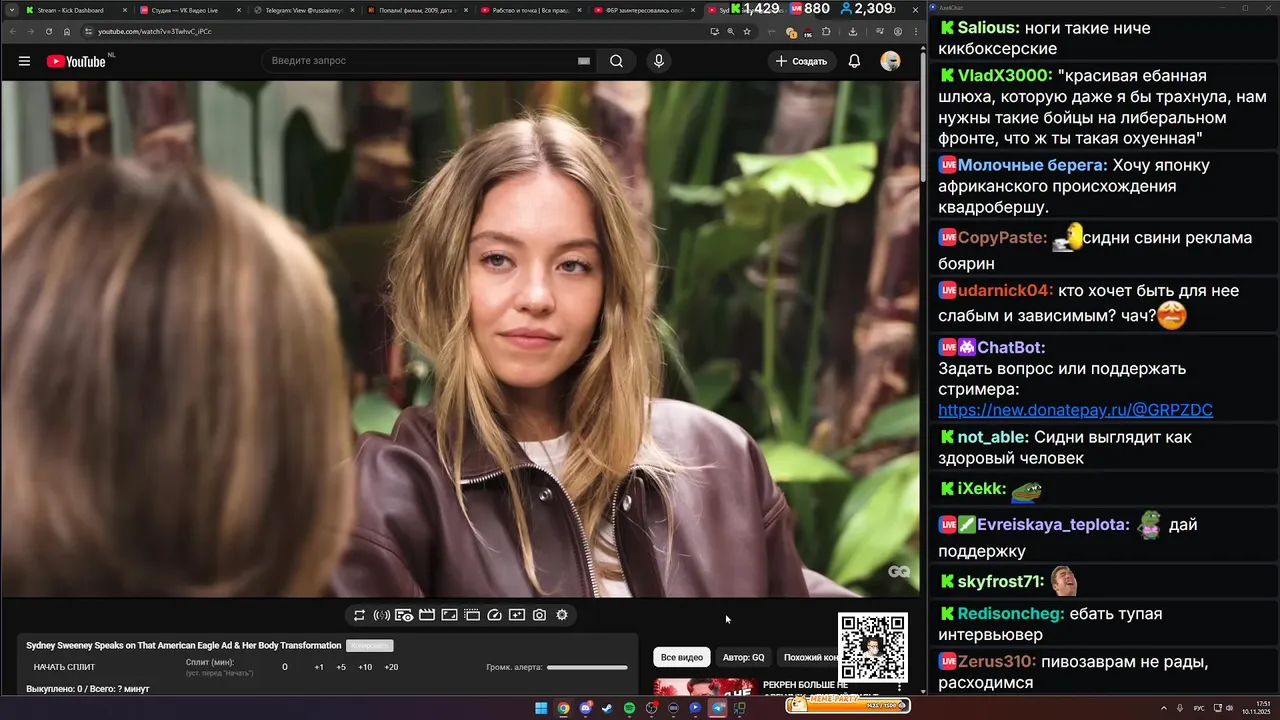
Task: Open YouTube notifications bell
Action: (x=854, y=61)
